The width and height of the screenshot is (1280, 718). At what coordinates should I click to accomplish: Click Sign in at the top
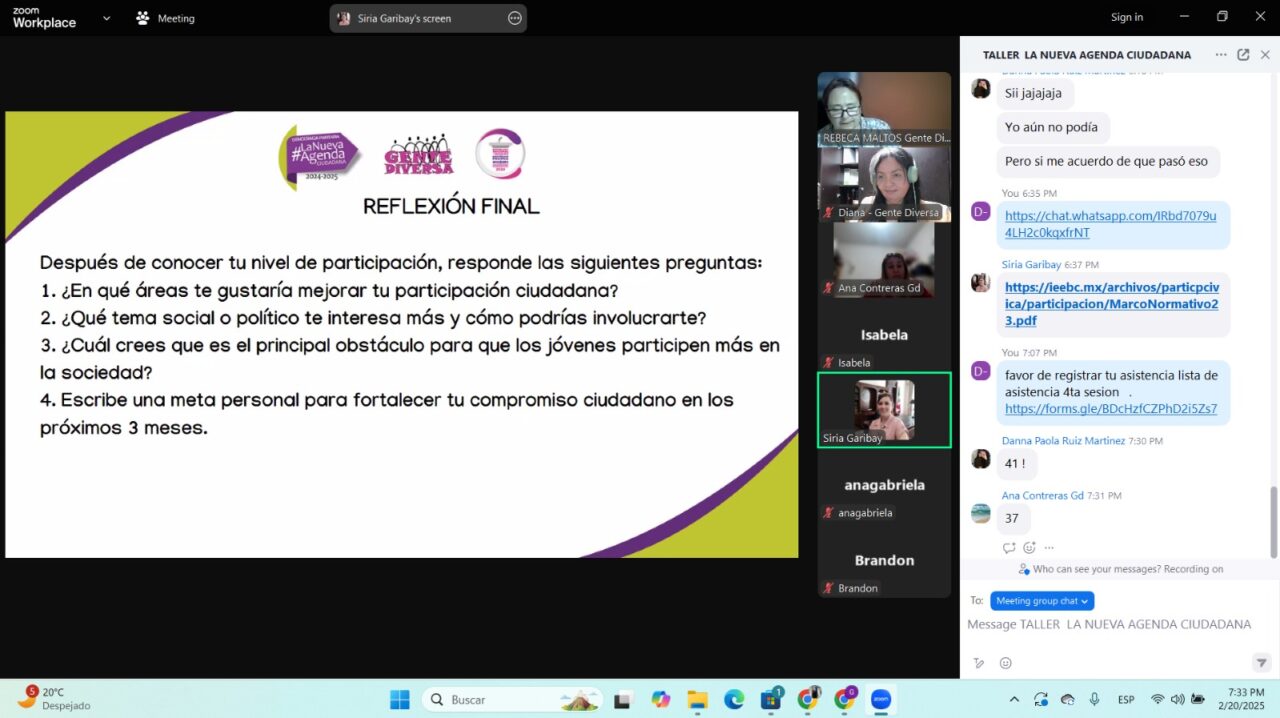pyautogui.click(x=1126, y=17)
